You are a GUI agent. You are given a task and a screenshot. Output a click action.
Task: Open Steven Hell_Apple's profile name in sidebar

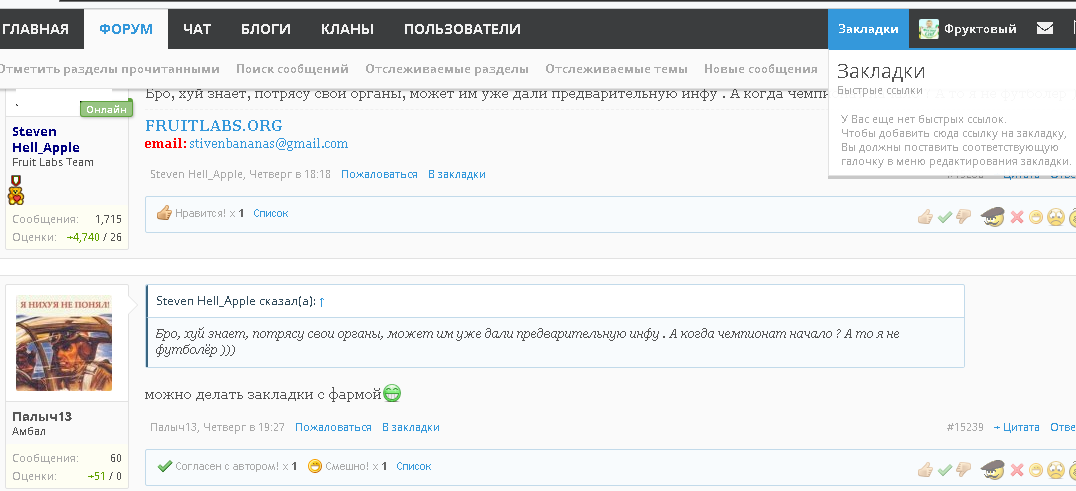pyautogui.click(x=46, y=139)
